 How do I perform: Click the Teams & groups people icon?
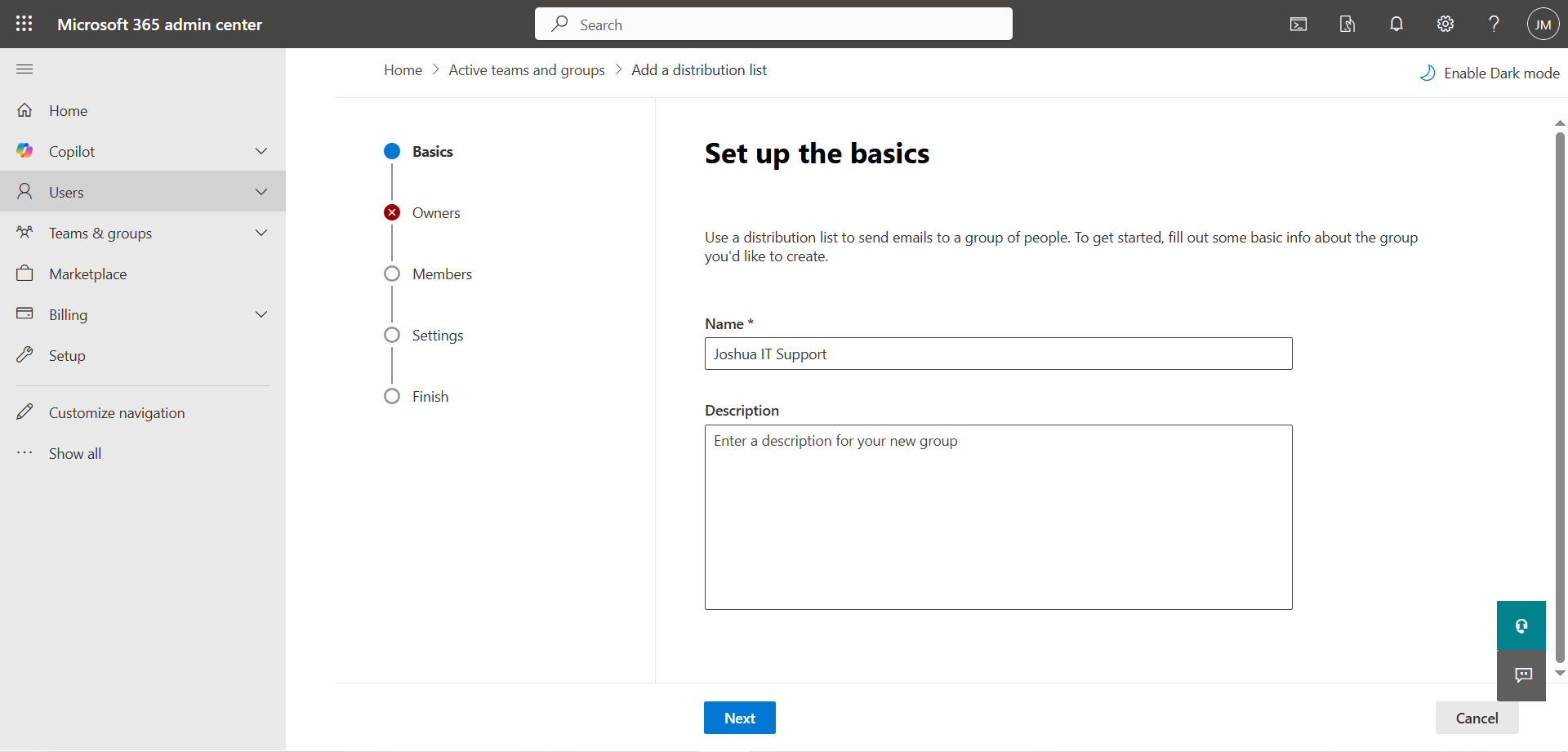tap(24, 233)
